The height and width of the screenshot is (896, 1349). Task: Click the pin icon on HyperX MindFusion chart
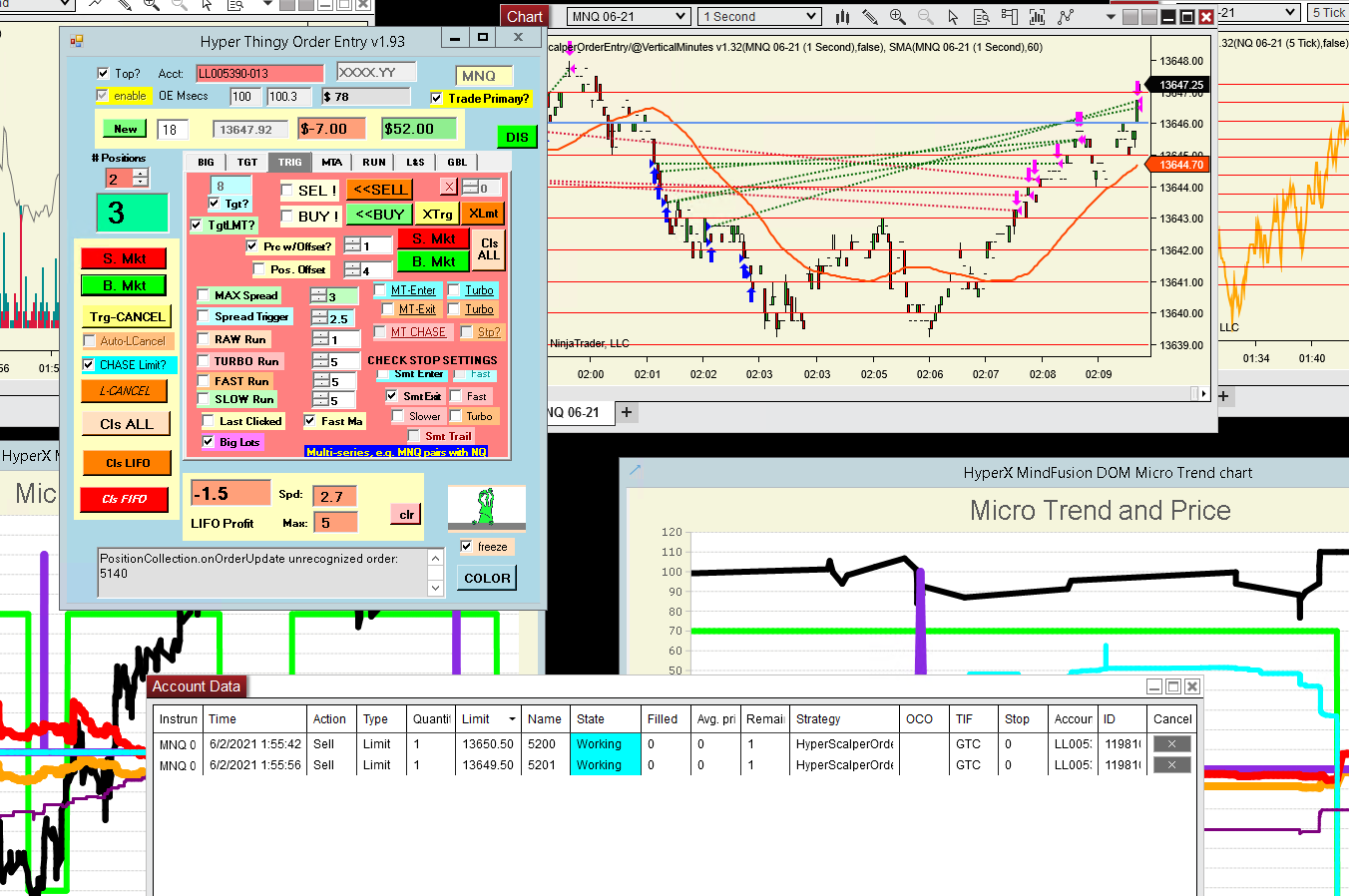[635, 469]
